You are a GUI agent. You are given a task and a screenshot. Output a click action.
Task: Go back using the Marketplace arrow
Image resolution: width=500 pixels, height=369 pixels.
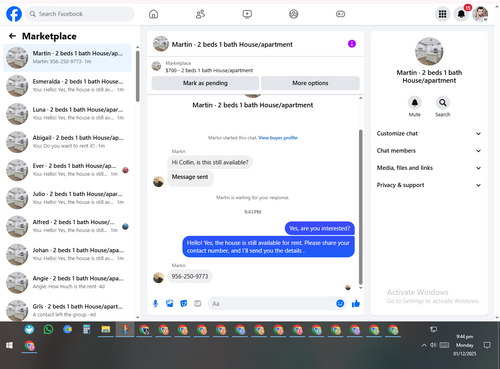[x=12, y=36]
